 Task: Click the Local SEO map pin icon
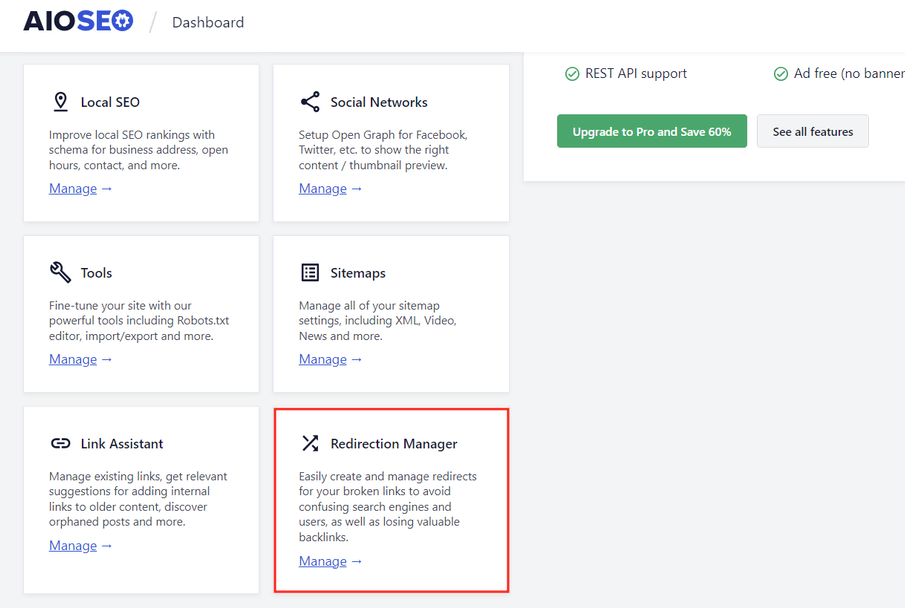[x=61, y=102]
